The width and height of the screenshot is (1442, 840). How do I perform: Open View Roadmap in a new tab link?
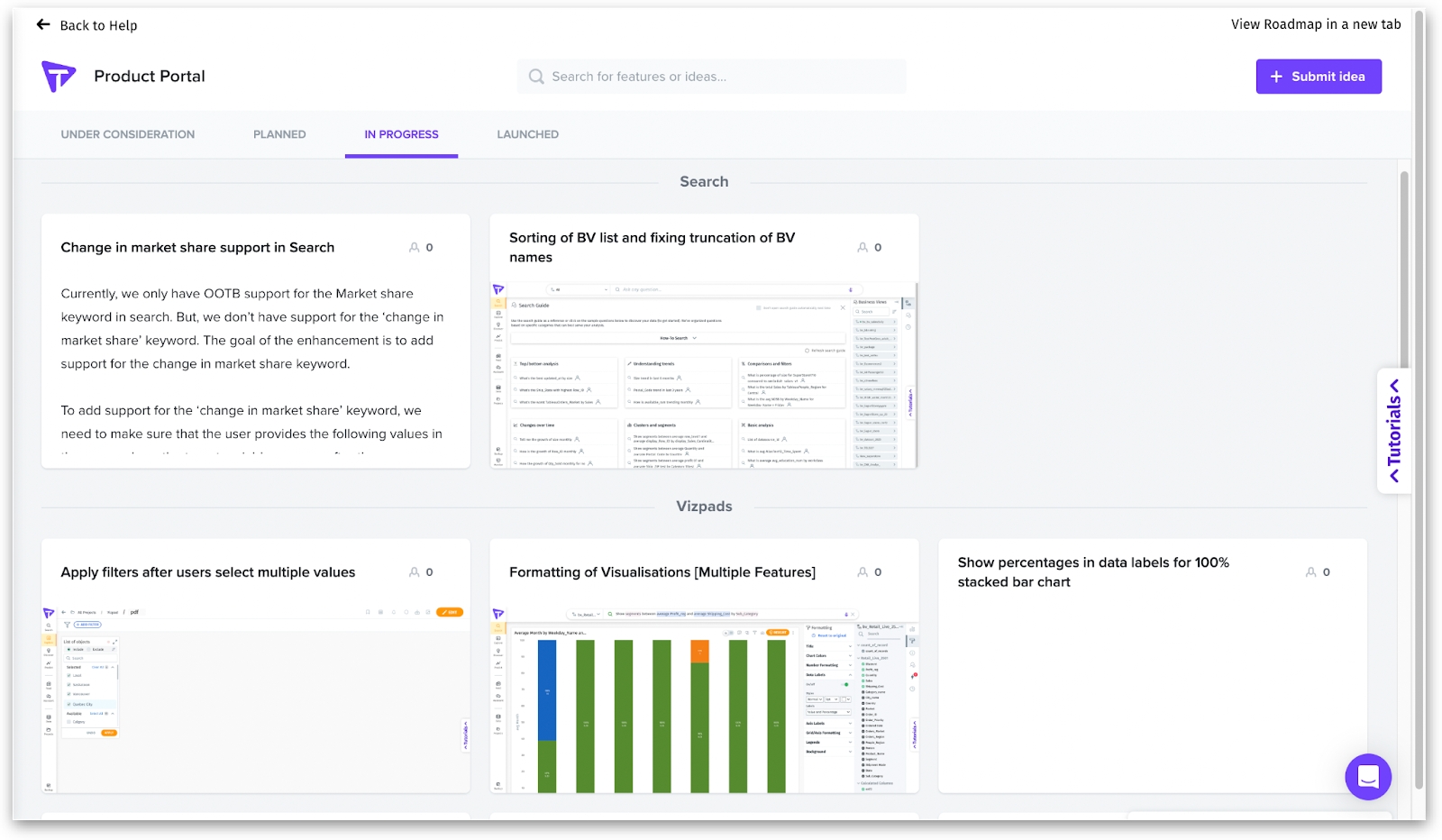1315,24
